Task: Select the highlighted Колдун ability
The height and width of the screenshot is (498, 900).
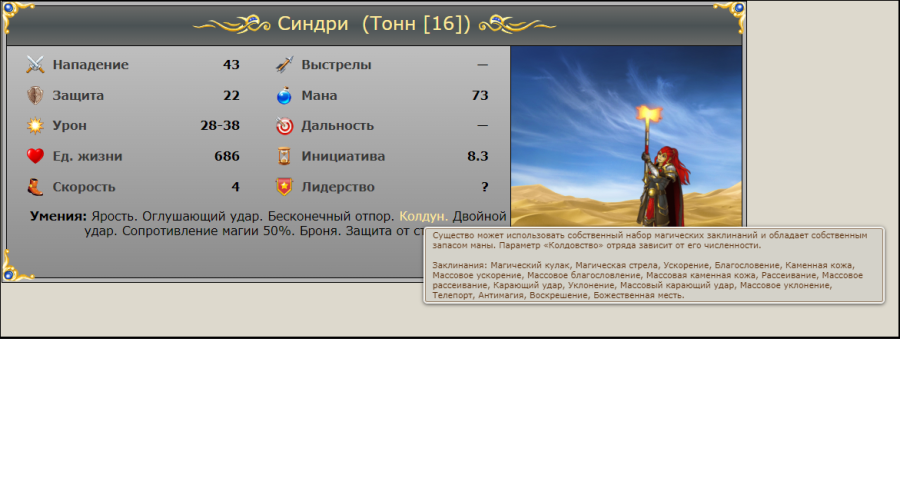Action: click(x=423, y=216)
